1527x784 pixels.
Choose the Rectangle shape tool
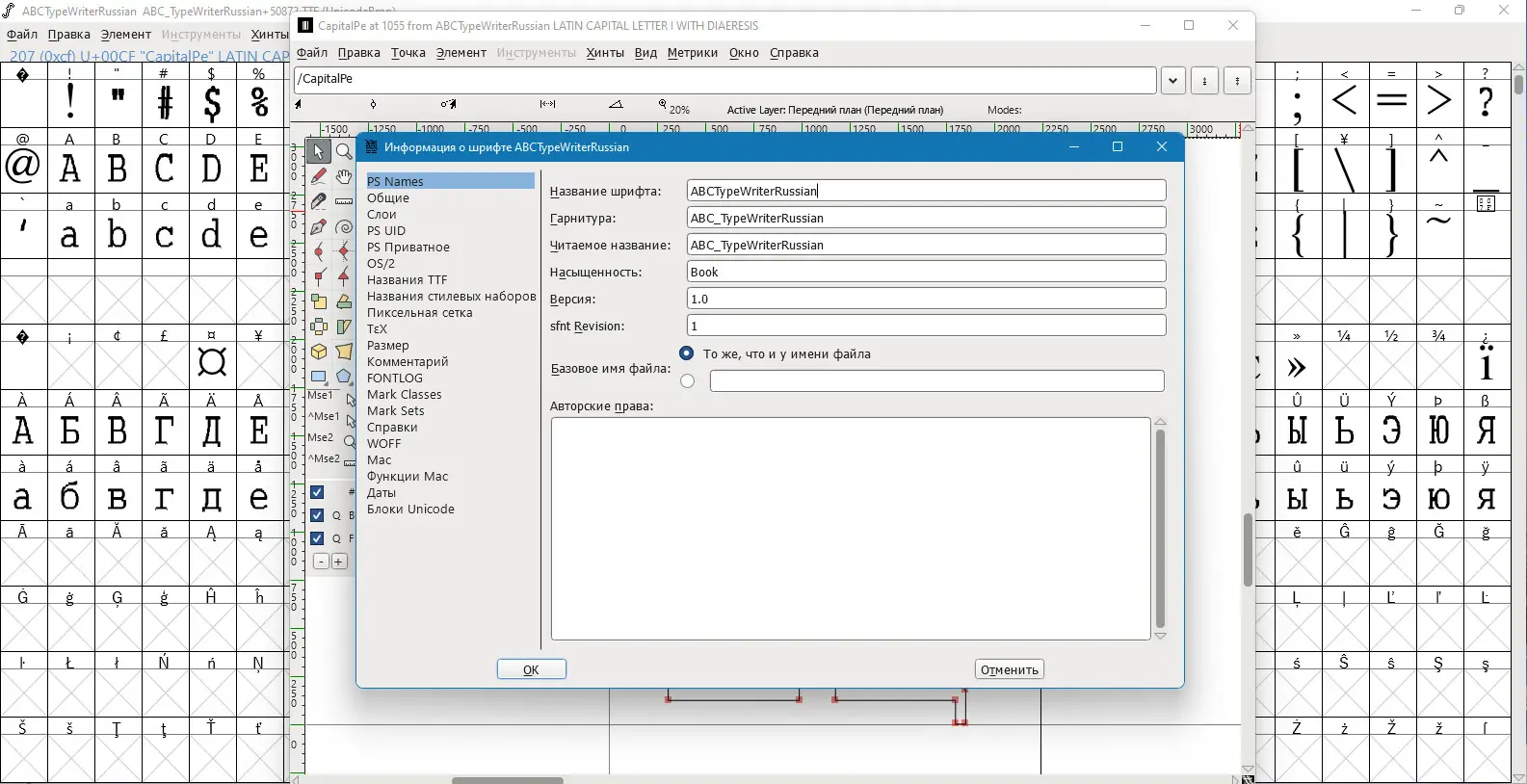pos(319,378)
